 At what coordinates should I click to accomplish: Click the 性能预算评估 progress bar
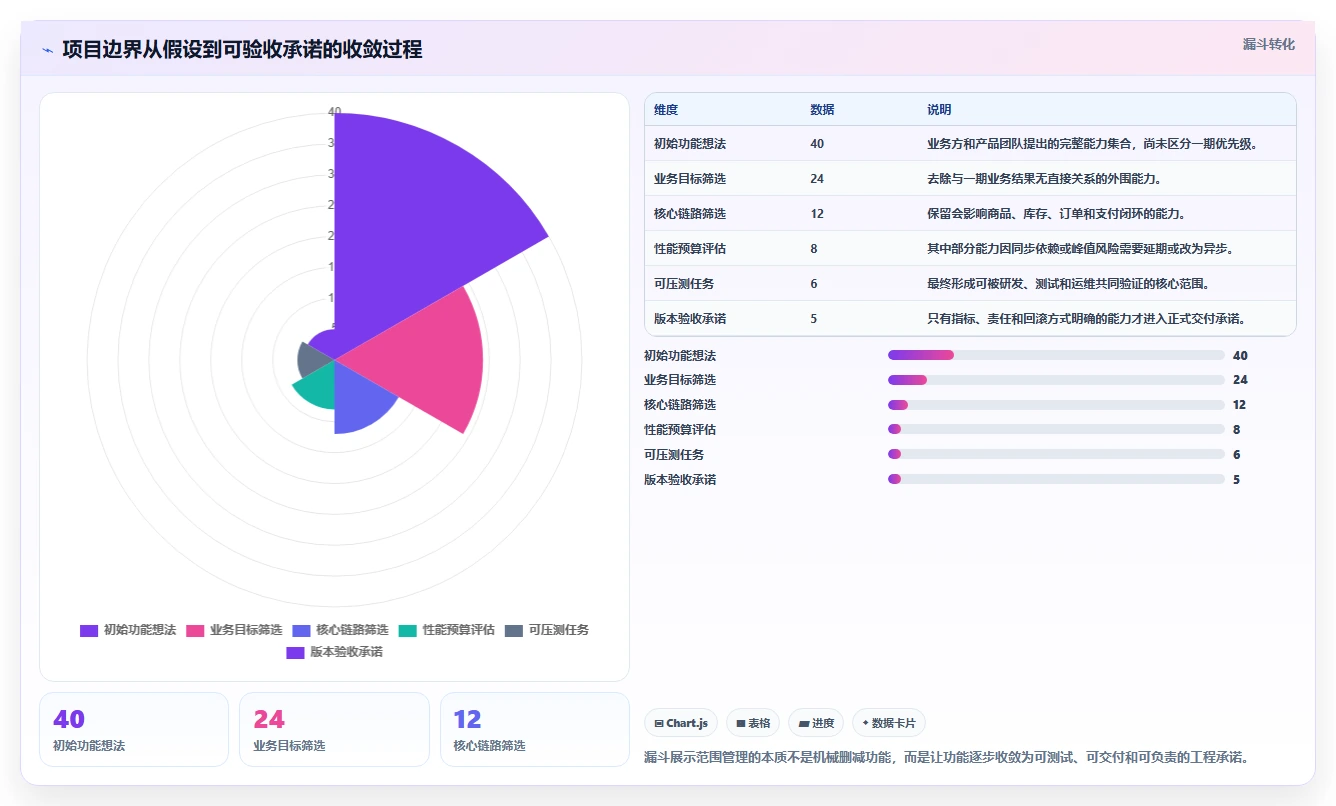(x=1056, y=430)
